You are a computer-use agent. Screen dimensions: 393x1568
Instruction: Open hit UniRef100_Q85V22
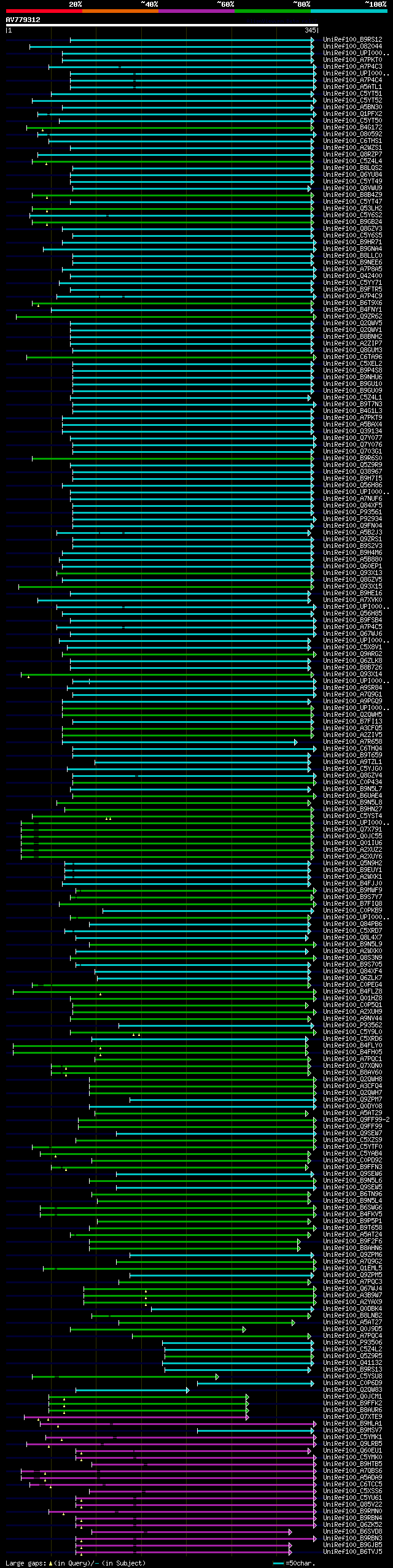coord(352,1505)
